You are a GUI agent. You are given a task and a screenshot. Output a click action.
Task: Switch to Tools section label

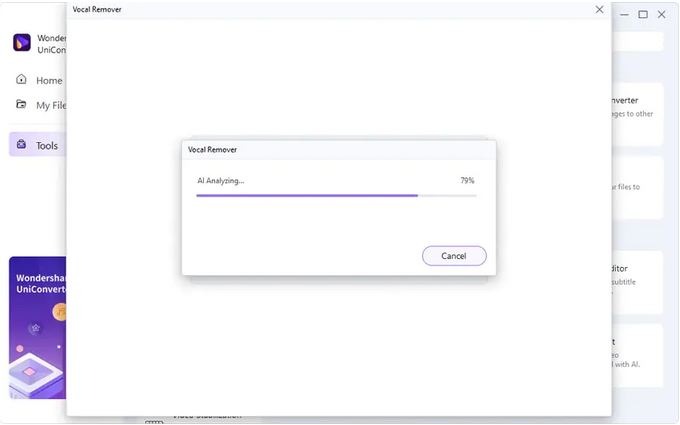point(47,146)
